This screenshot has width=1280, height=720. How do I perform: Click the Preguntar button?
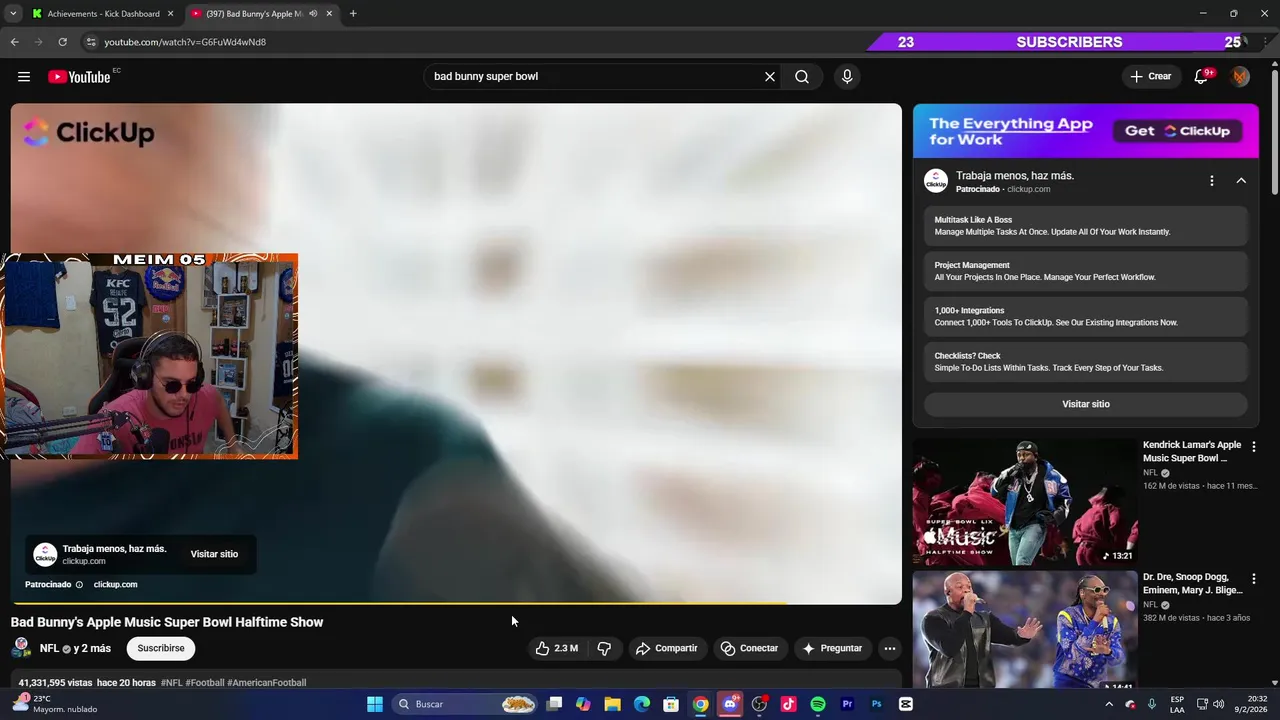(x=832, y=648)
